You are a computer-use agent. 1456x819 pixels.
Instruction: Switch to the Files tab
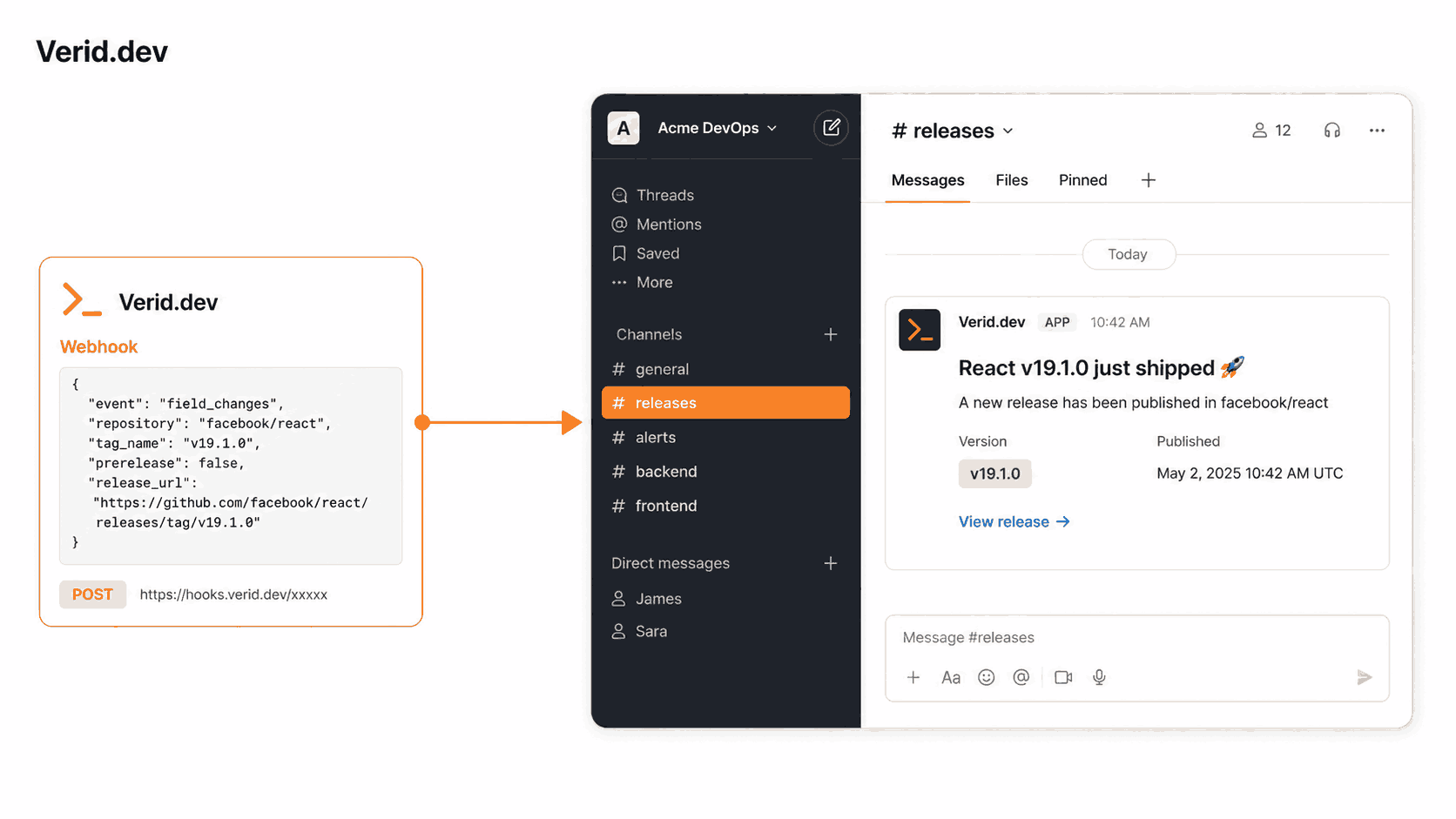1012,180
